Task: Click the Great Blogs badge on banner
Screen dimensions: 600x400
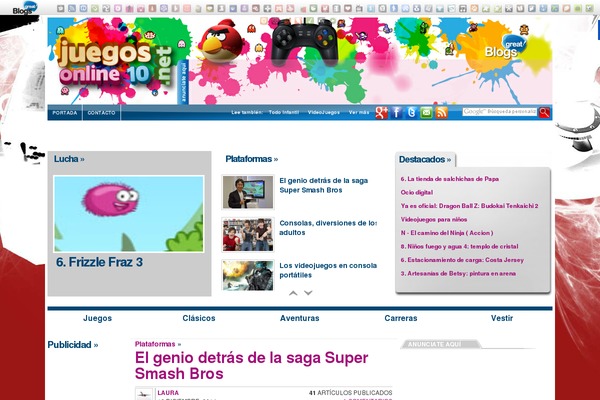Action: (x=505, y=47)
